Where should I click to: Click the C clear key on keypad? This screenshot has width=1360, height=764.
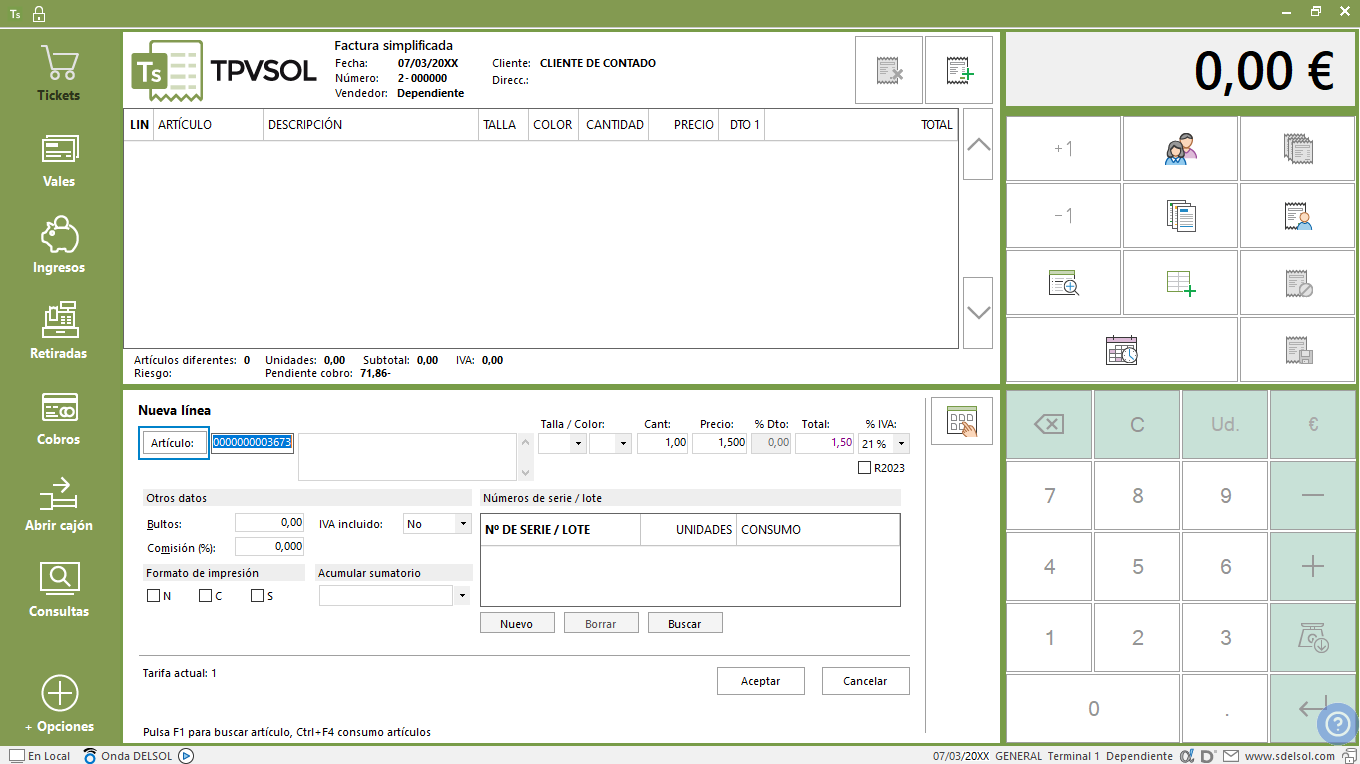1137,425
